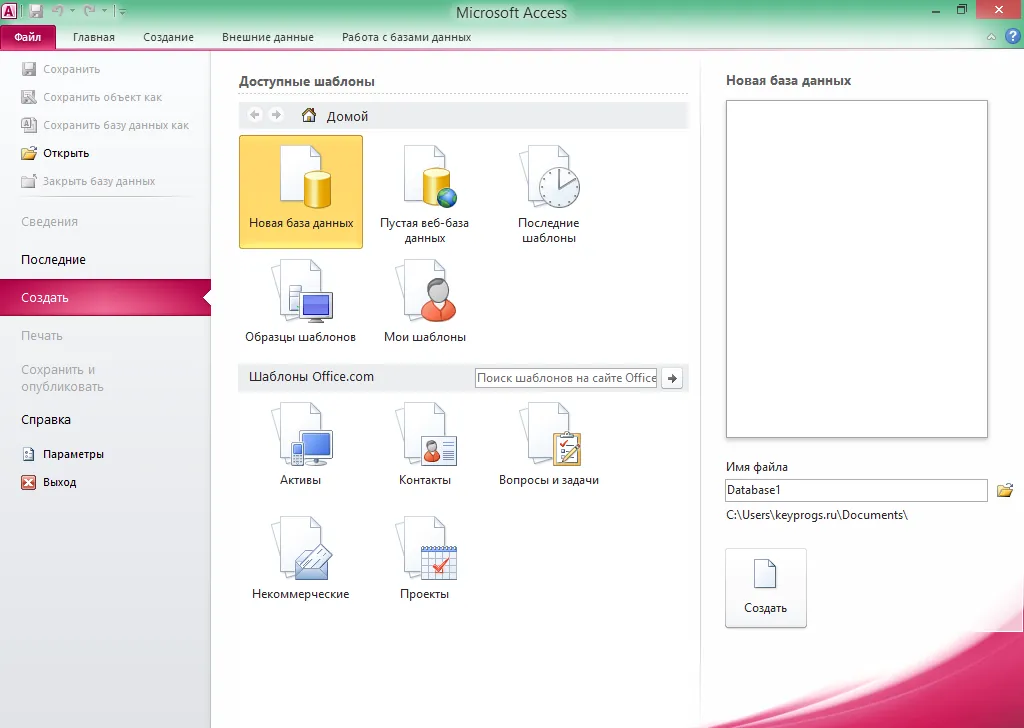
Task: Open Проекты templates
Action: (x=424, y=558)
